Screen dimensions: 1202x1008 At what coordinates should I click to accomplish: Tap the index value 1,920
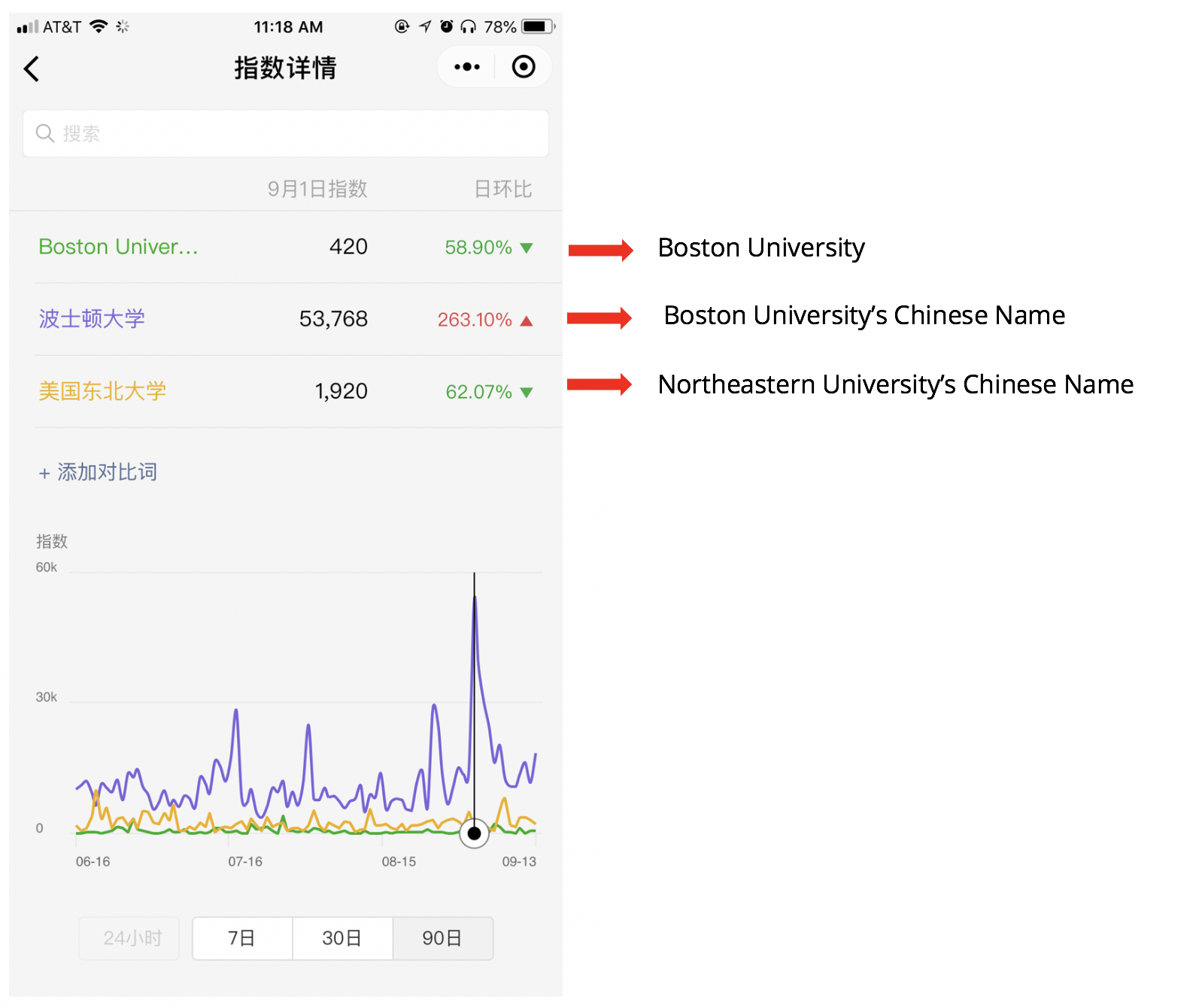pyautogui.click(x=341, y=391)
